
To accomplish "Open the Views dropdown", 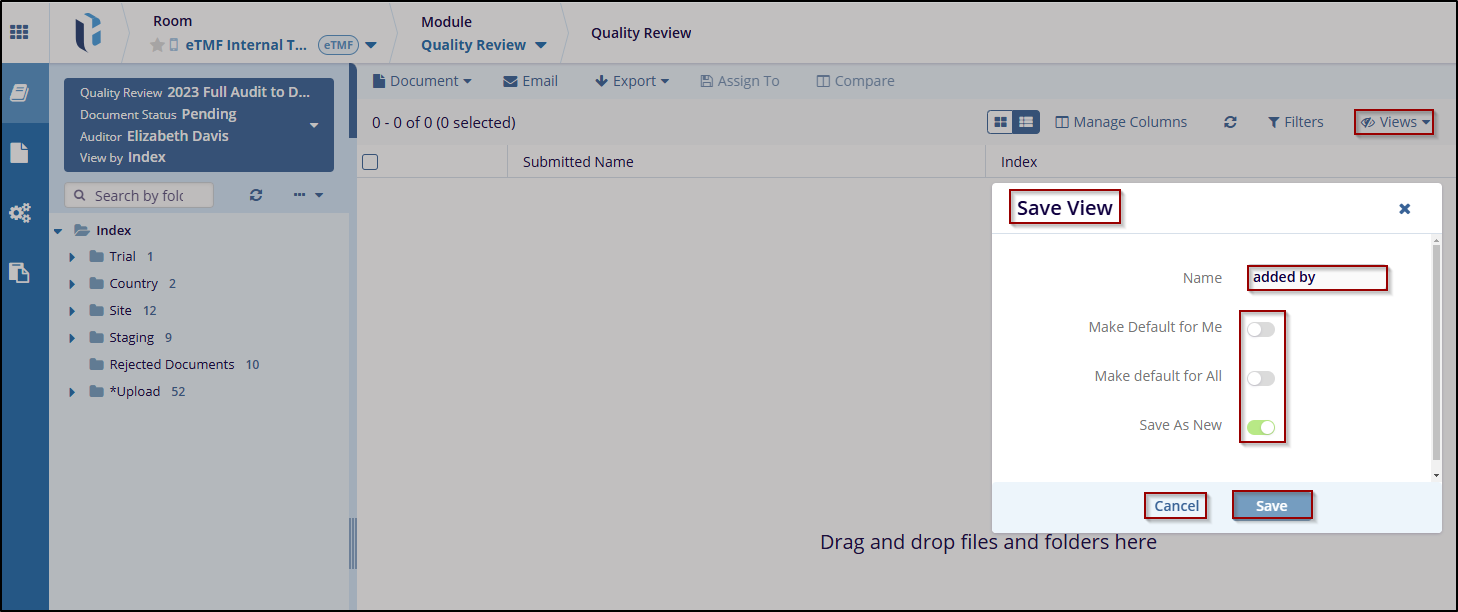I will 1395,122.
